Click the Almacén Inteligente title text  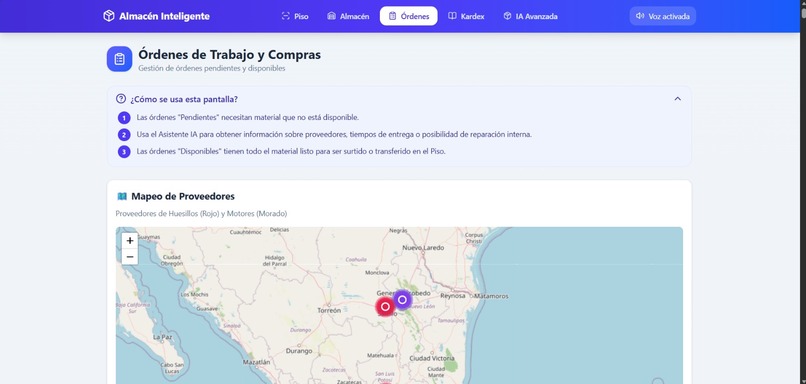(x=164, y=16)
